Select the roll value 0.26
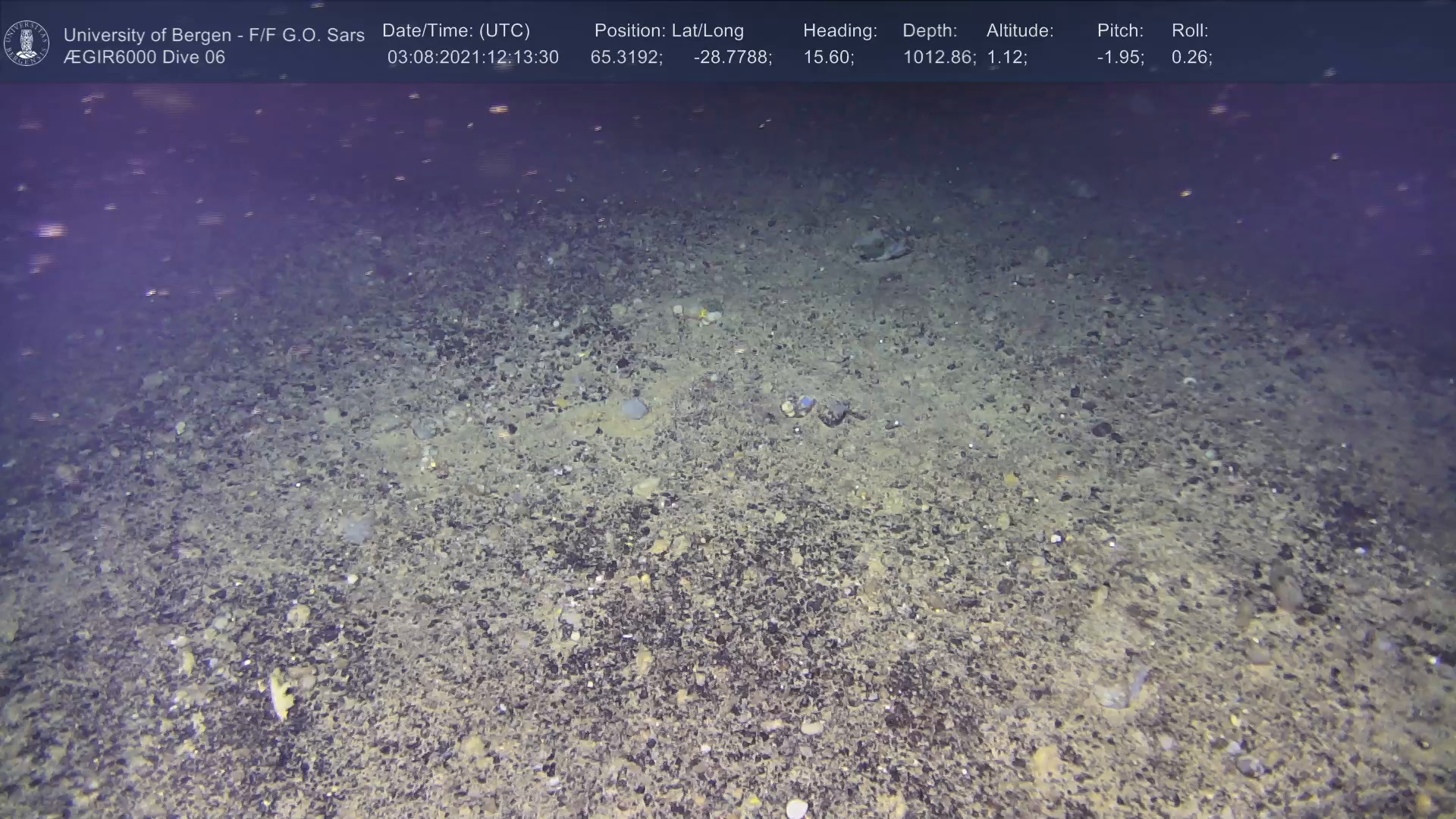 1191,58
